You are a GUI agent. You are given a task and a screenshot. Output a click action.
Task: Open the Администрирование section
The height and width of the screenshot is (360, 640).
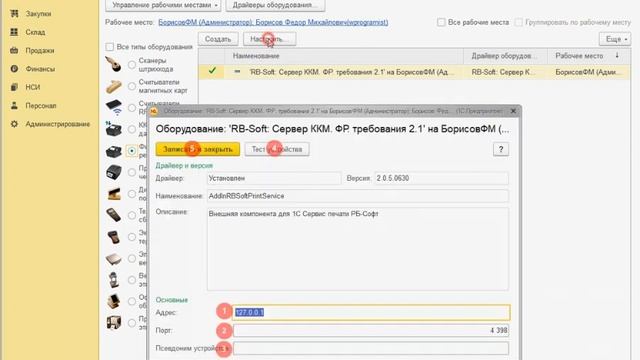58,124
